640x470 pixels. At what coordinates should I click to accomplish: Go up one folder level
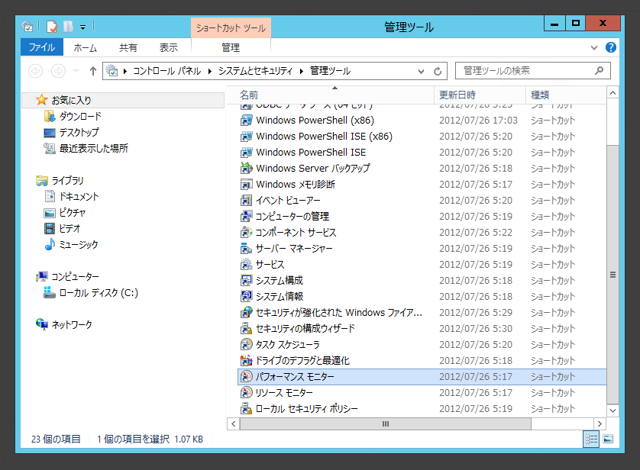click(x=93, y=71)
